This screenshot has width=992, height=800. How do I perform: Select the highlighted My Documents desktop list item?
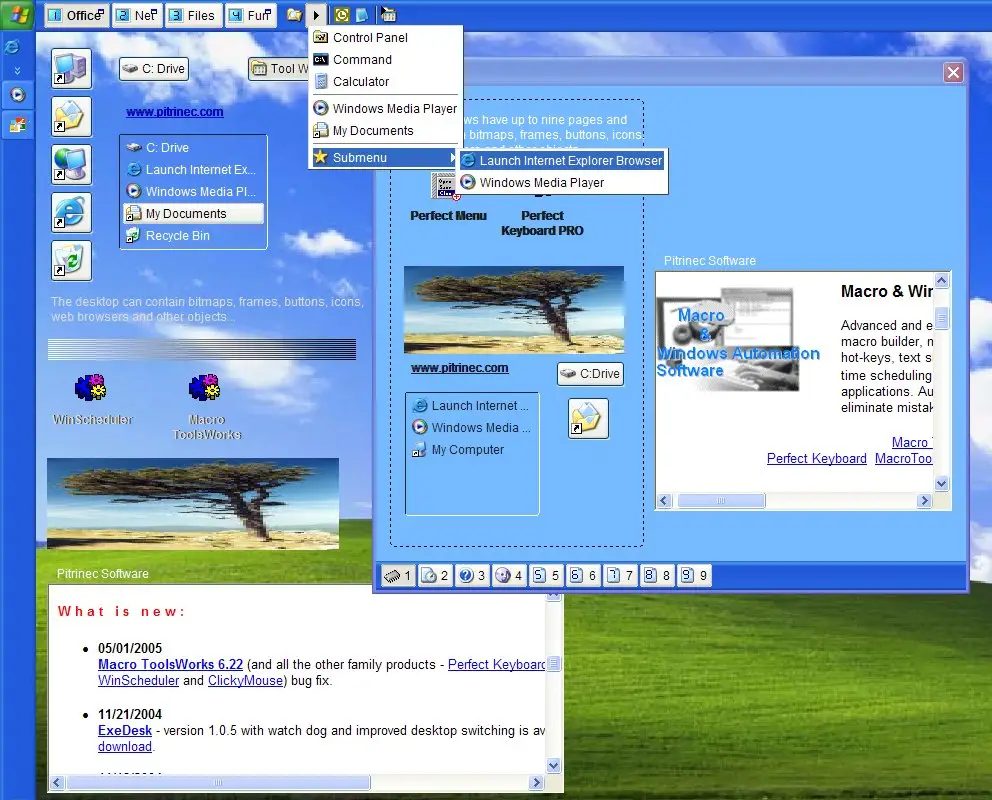194,214
